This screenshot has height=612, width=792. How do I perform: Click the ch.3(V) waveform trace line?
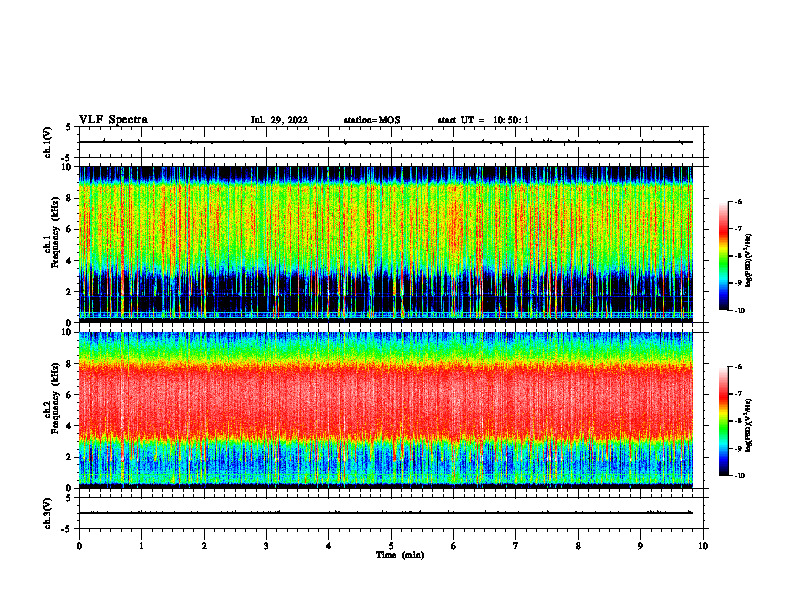coord(386,513)
